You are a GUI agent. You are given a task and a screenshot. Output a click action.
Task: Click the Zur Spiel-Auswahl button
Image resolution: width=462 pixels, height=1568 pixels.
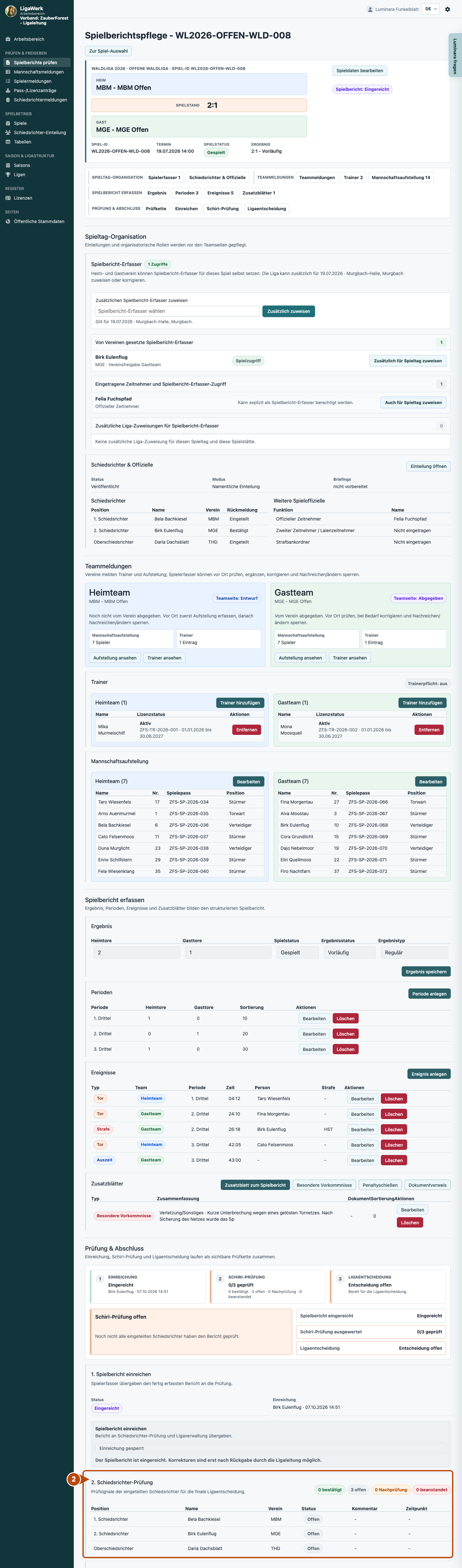(108, 51)
